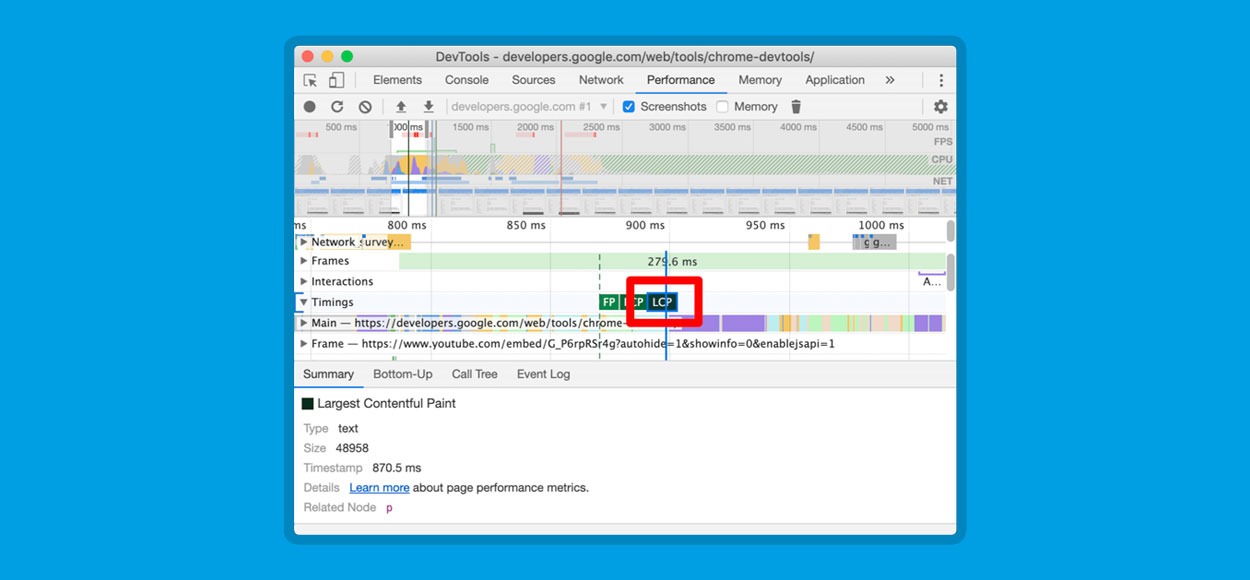Click the Largest Contentful Paint color swatch
Screen dimensions: 1250x580
[x=308, y=404]
